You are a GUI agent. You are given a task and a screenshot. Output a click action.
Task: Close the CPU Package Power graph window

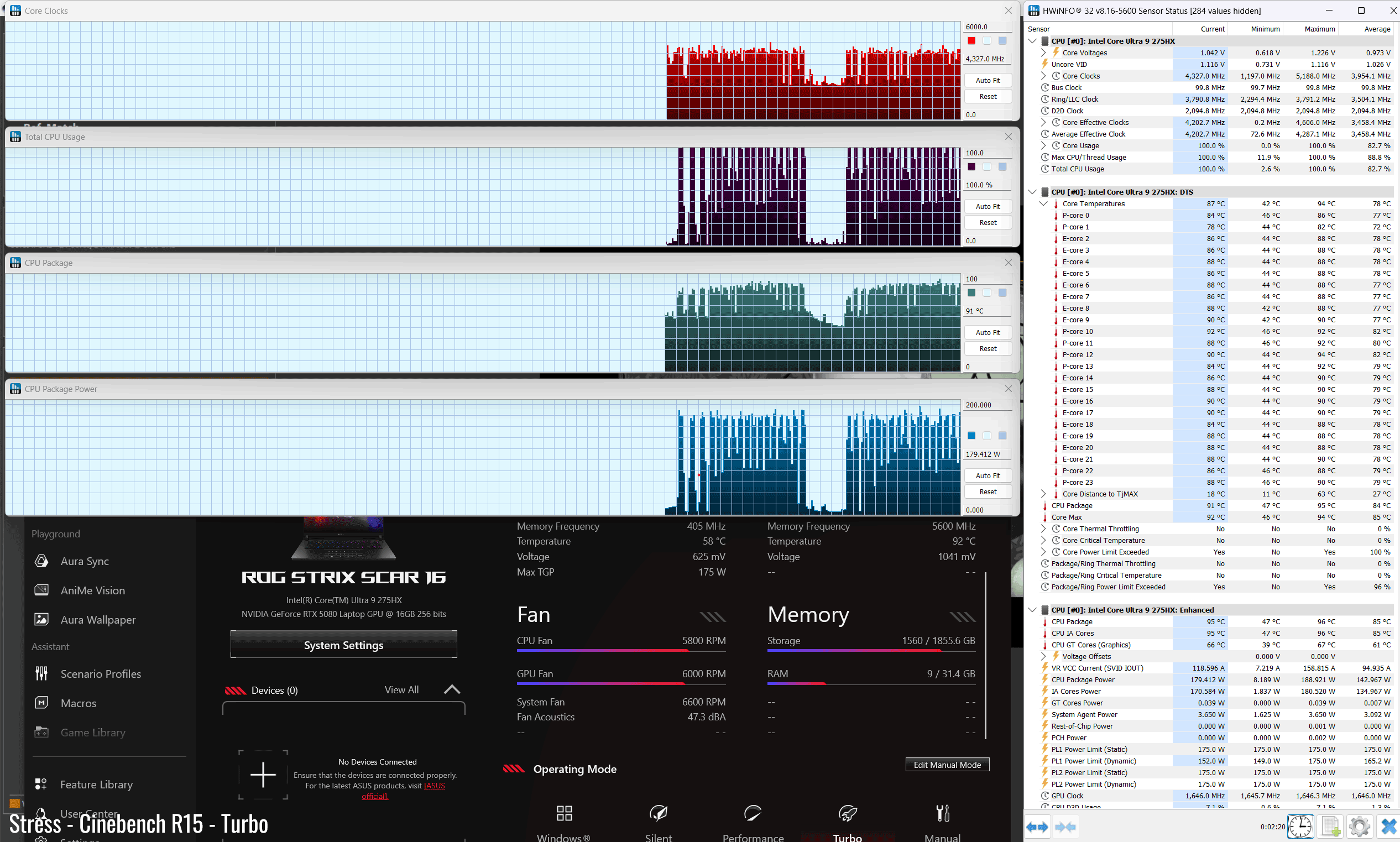[1008, 388]
